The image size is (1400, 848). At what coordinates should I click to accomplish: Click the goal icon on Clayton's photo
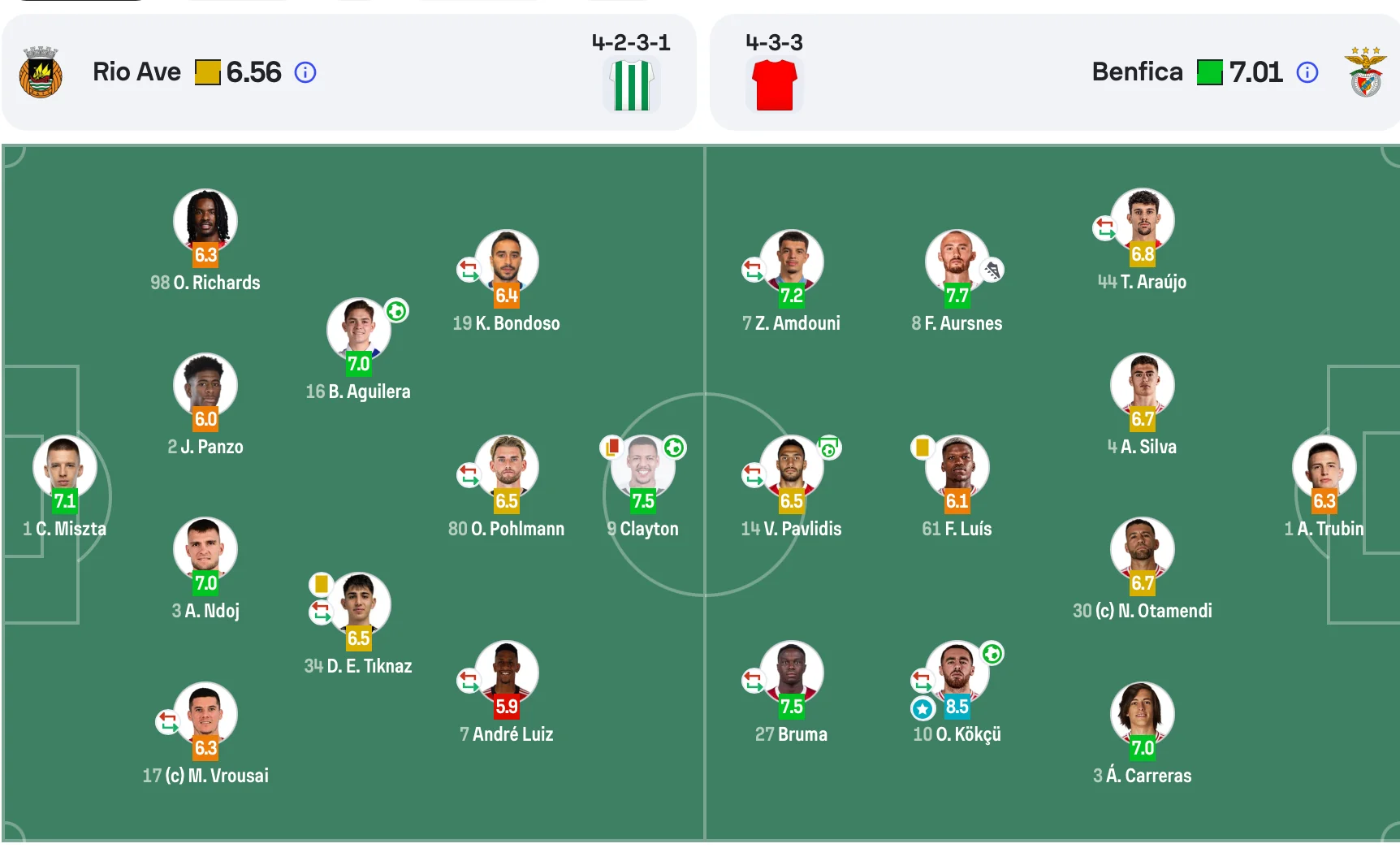[x=674, y=448]
